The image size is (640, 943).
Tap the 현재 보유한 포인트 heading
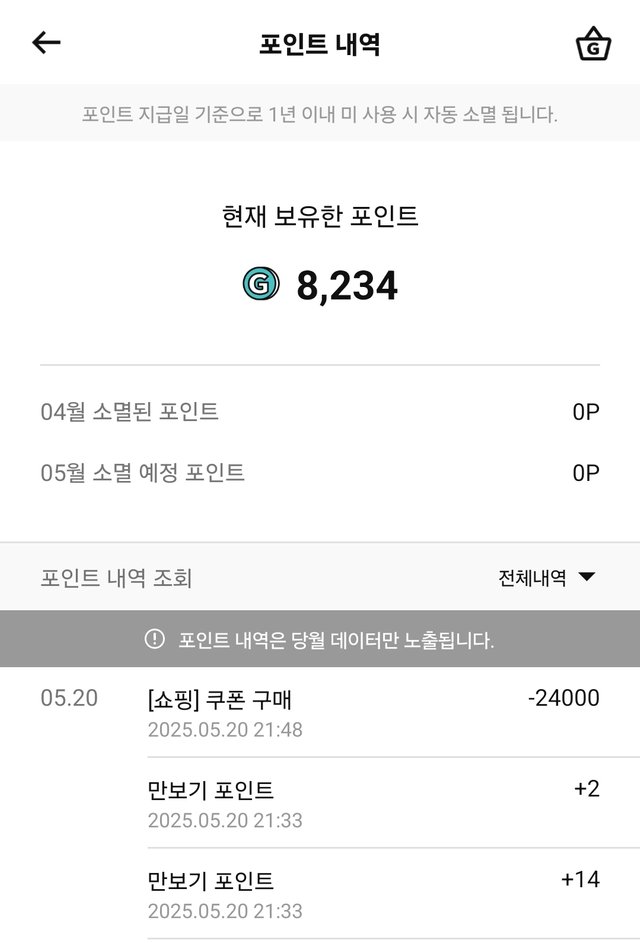coord(320,217)
